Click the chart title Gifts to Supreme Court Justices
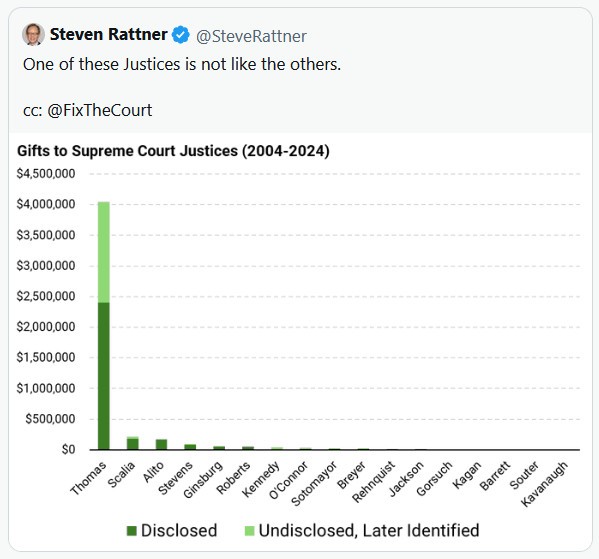This screenshot has width=599, height=559. (x=173, y=151)
